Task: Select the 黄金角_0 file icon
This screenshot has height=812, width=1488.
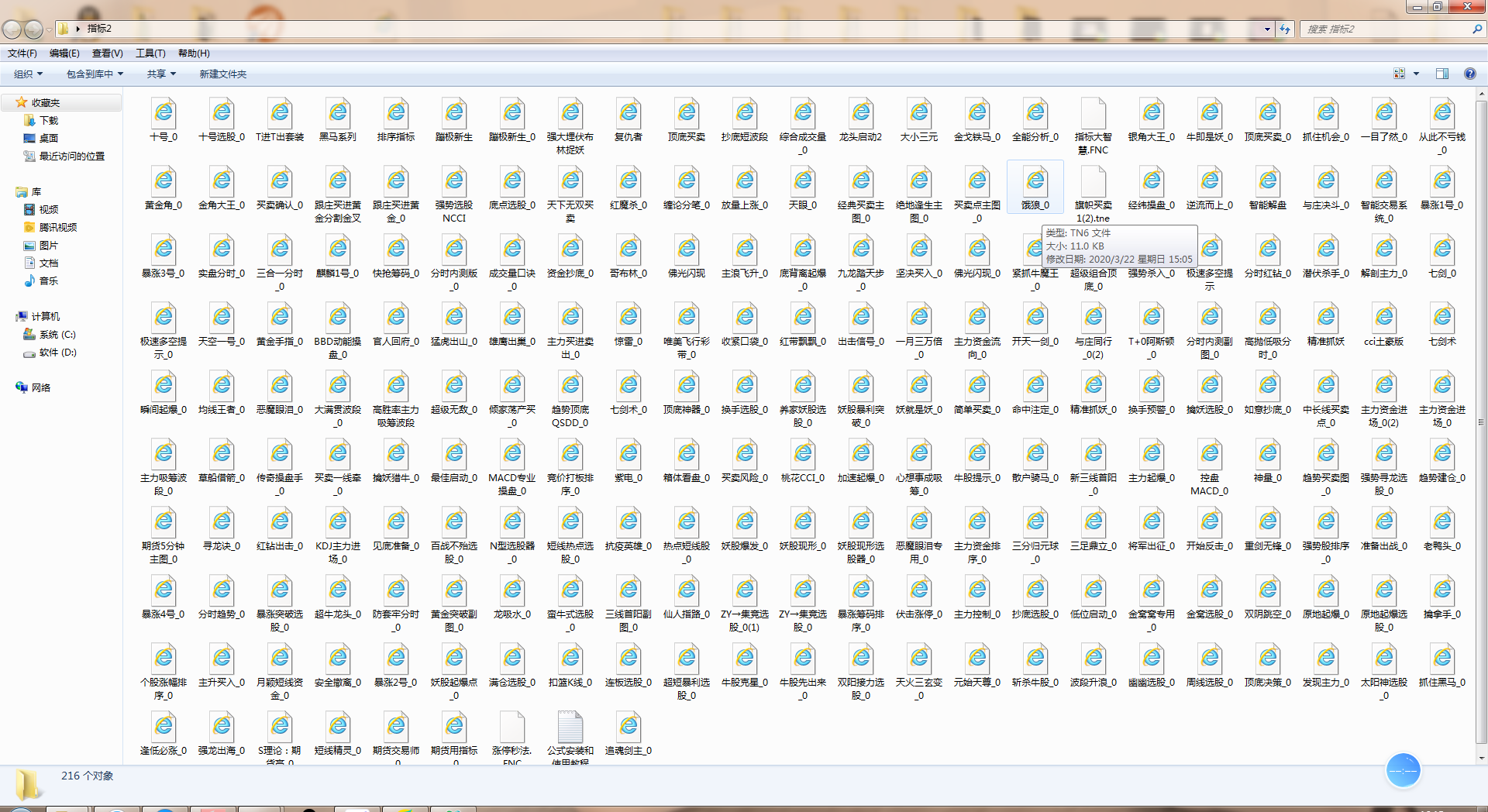Action: [x=164, y=181]
